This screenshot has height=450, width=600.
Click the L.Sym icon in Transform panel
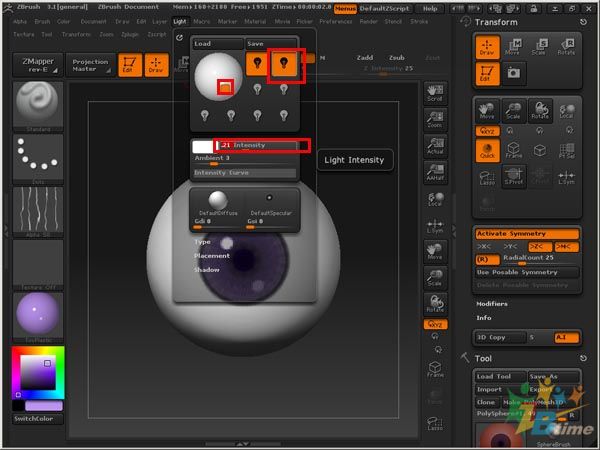coord(566,176)
